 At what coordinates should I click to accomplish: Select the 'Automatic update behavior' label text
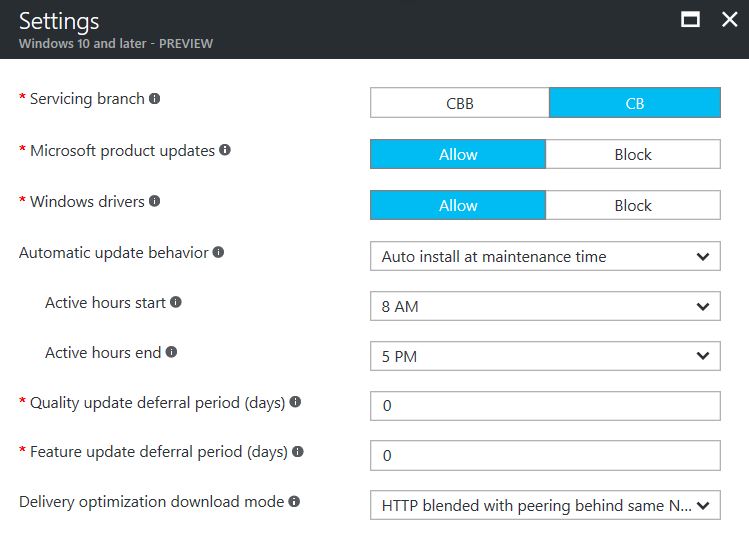114,252
